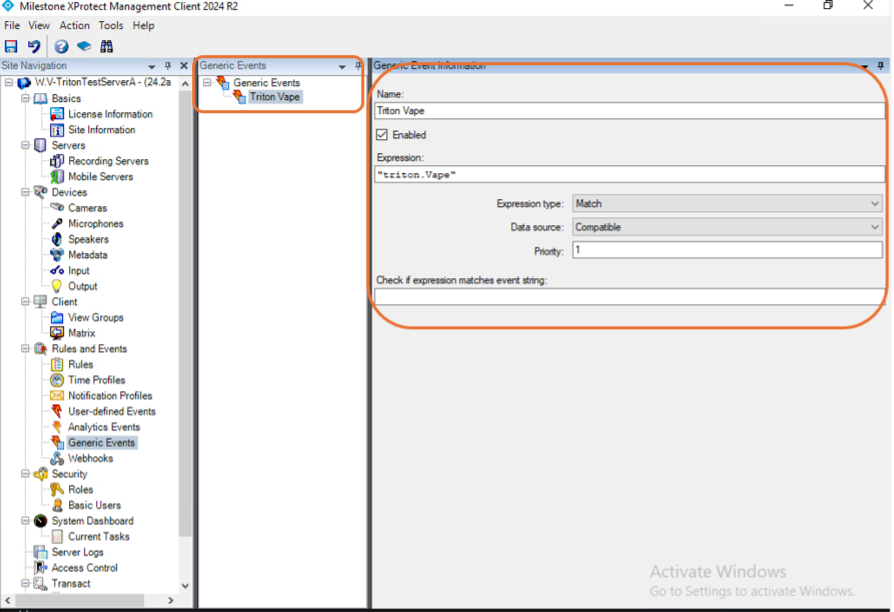Open the Help question mark icon

[61, 46]
